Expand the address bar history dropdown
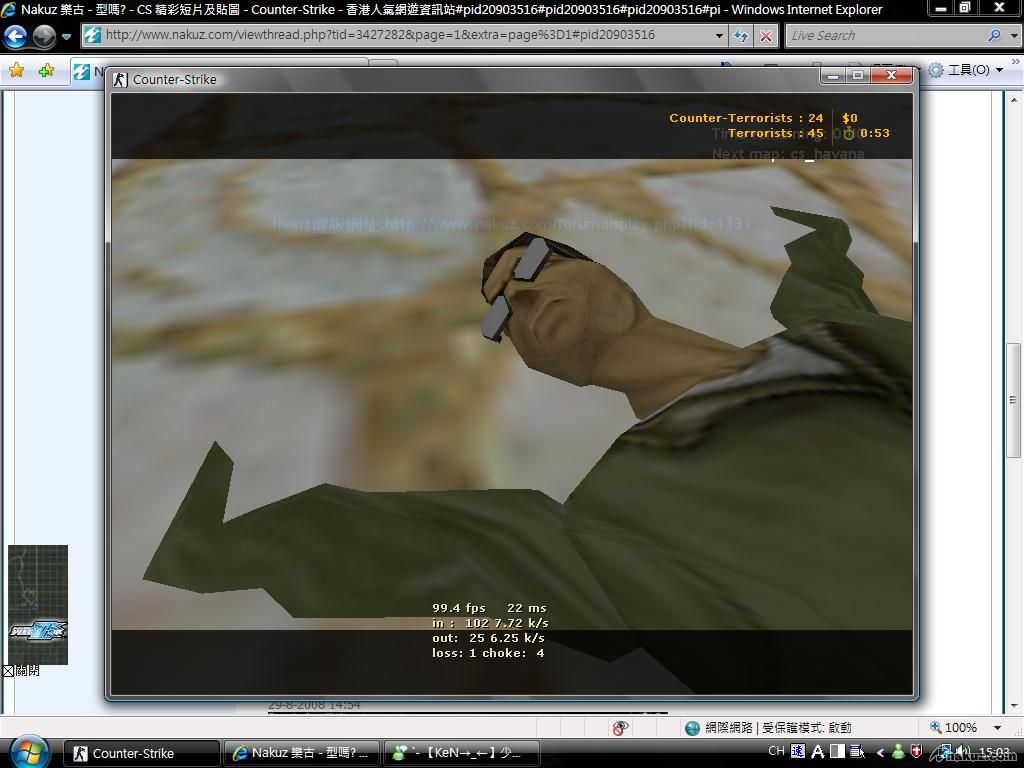Image resolution: width=1024 pixels, height=768 pixels. coord(719,35)
